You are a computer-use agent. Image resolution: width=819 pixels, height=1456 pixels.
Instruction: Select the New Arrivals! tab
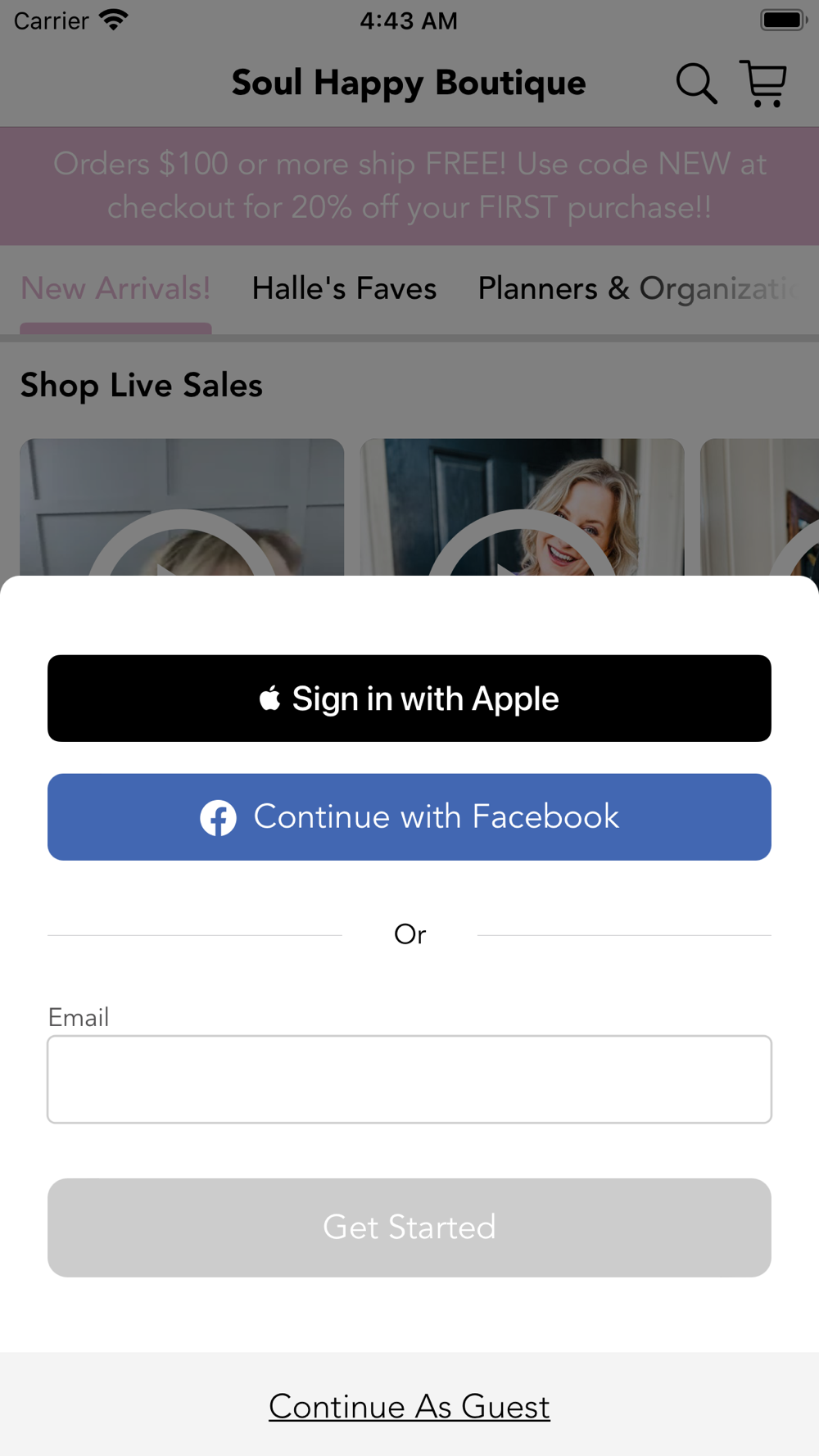point(115,289)
